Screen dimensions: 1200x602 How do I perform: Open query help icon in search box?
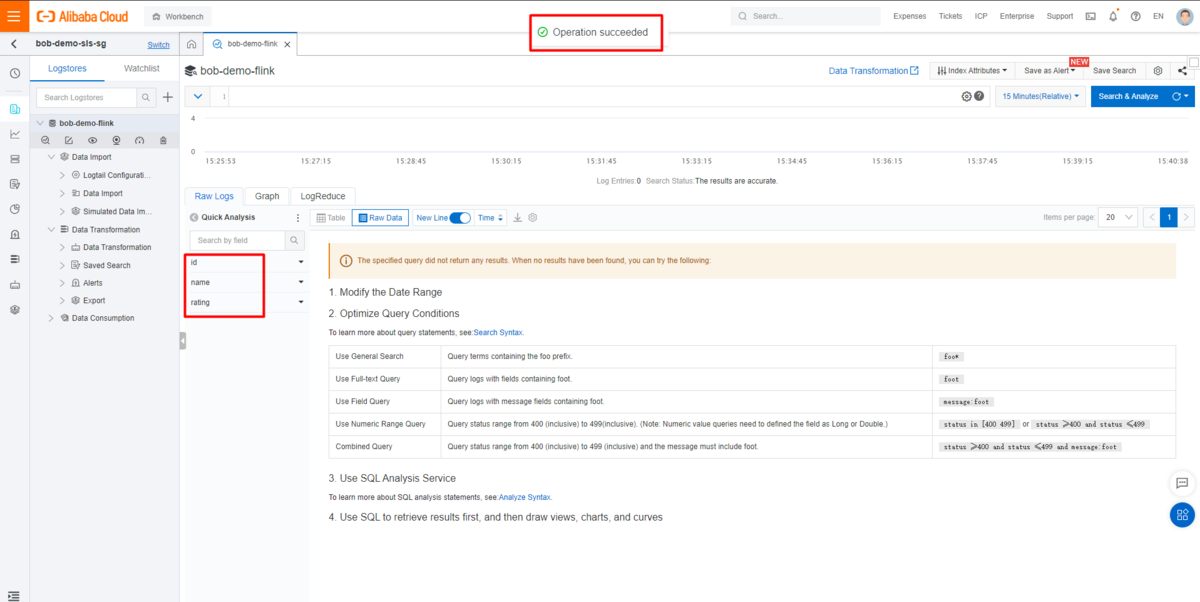click(979, 96)
